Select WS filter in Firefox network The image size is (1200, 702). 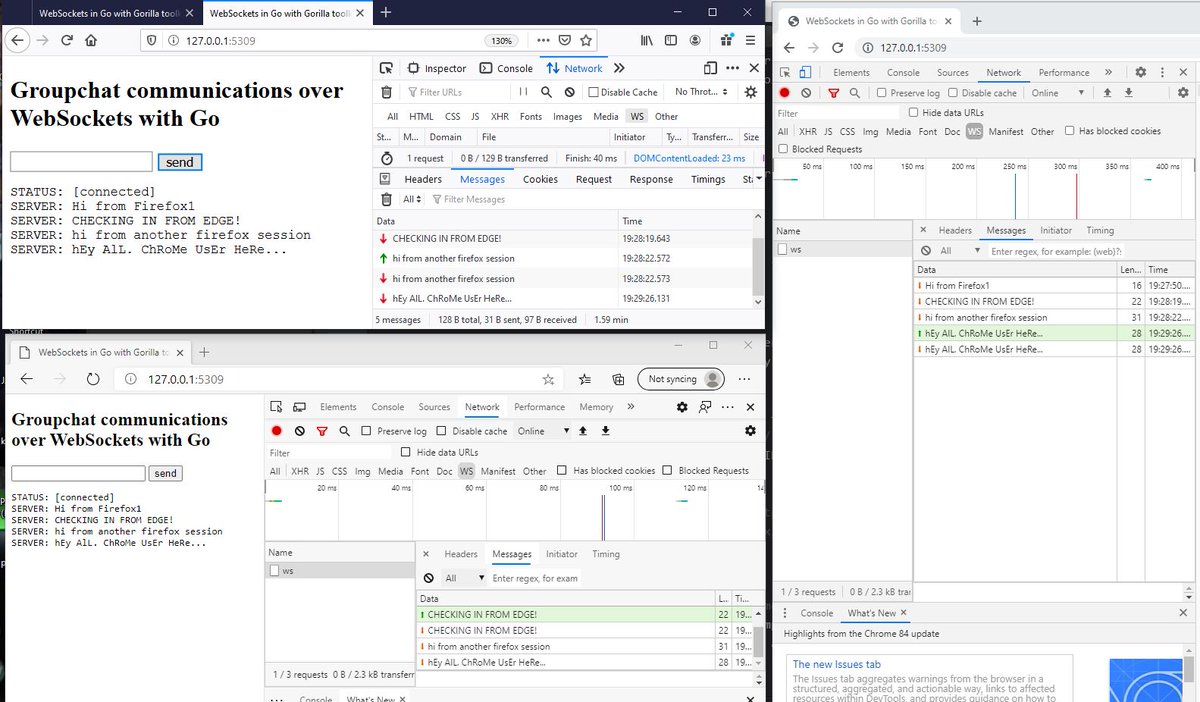(637, 116)
